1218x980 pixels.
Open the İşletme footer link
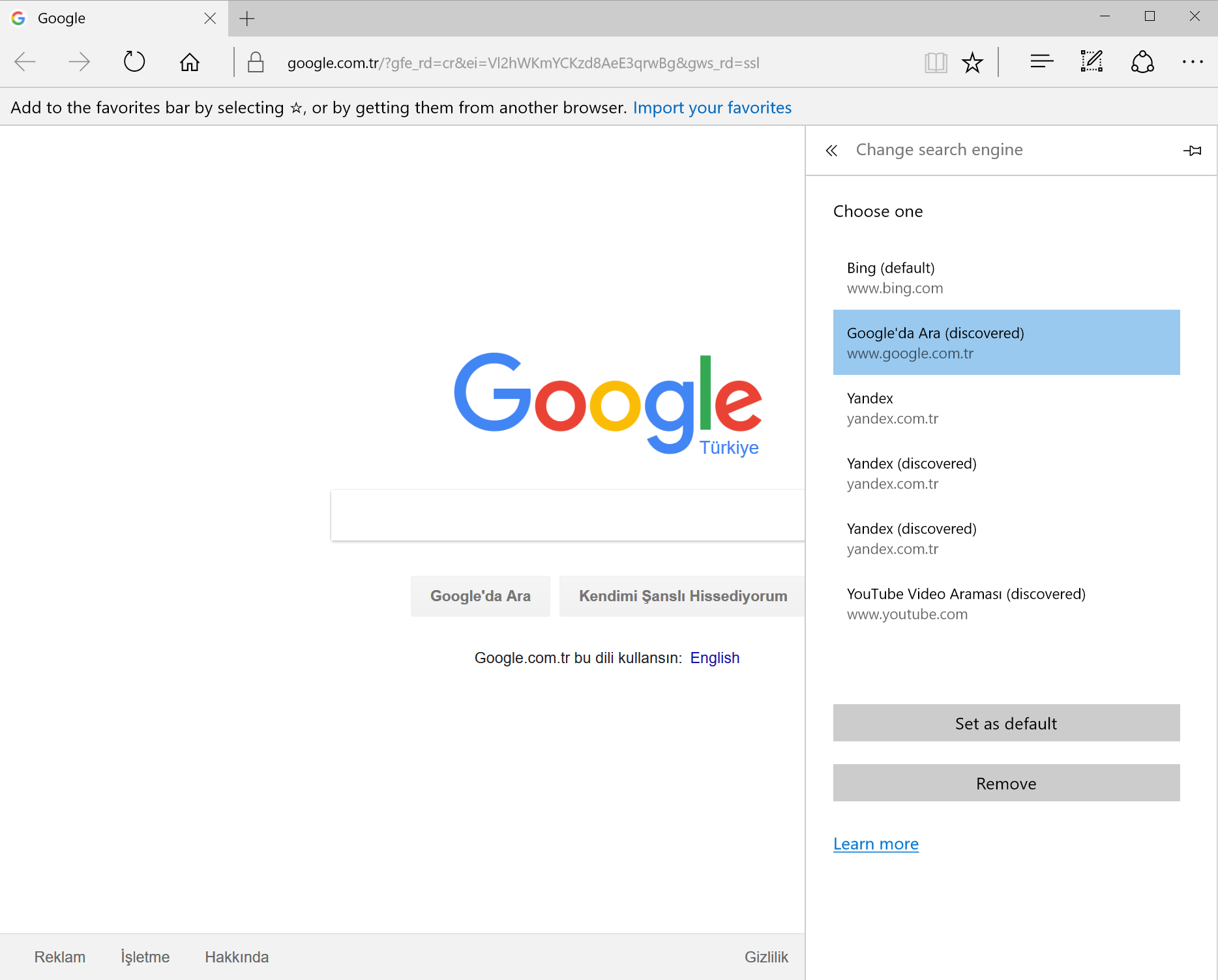[x=145, y=957]
